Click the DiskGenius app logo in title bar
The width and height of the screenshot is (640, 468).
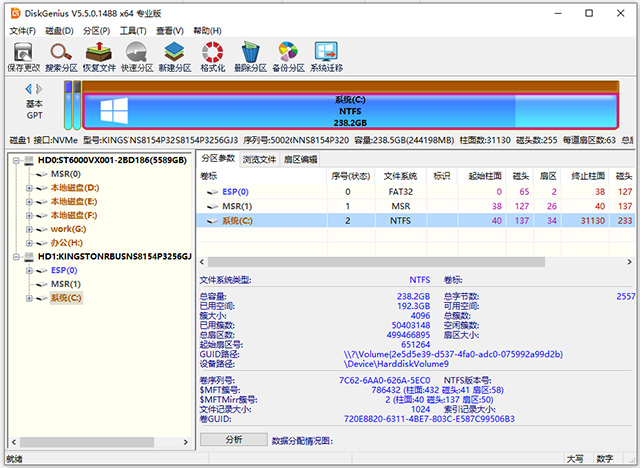click(16, 13)
